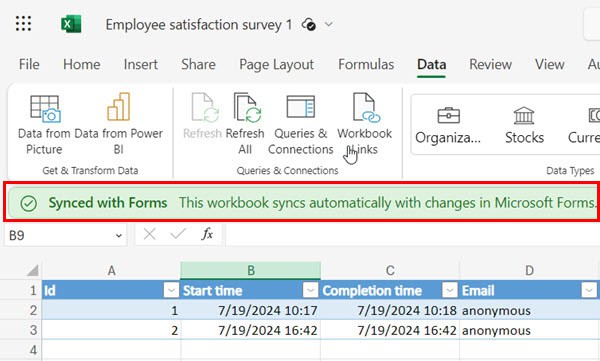Open the Id column filter dropdown

coord(171,291)
